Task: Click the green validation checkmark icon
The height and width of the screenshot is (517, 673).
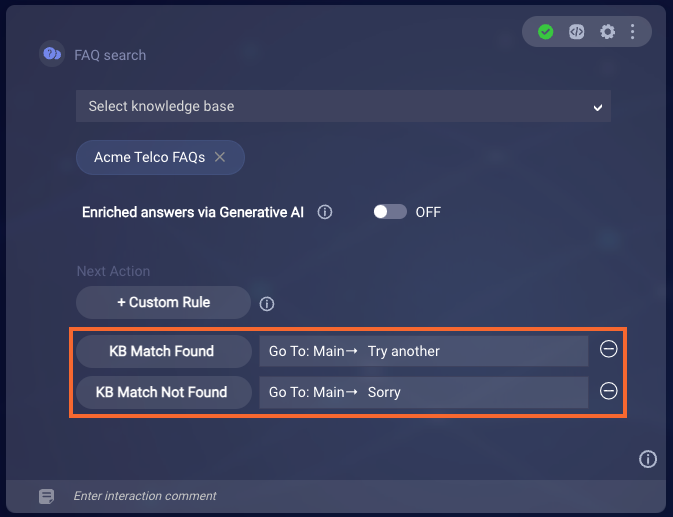Action: (546, 32)
